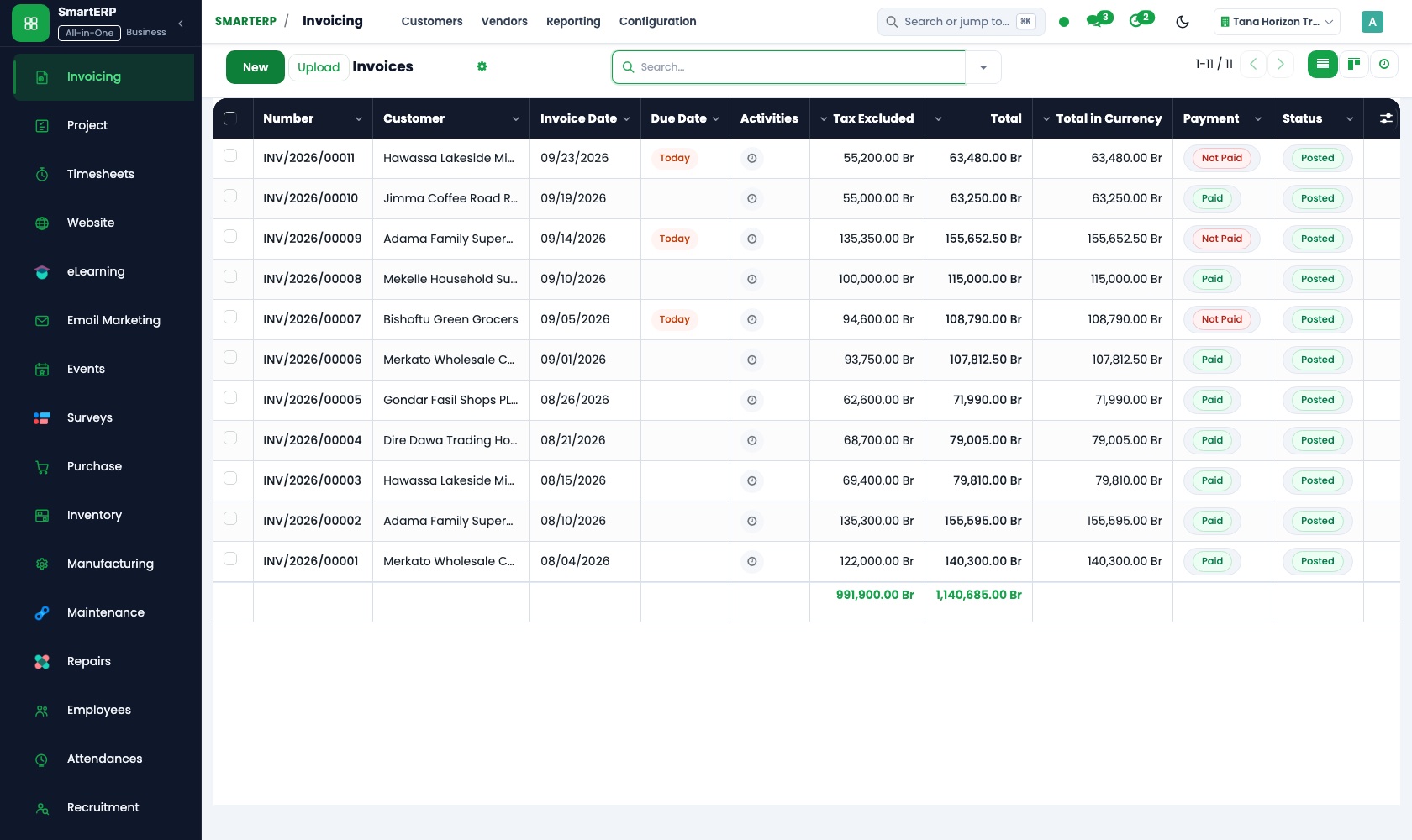1412x840 pixels.
Task: Tick checkbox for INV/2026/00011
Action: [x=230, y=155]
